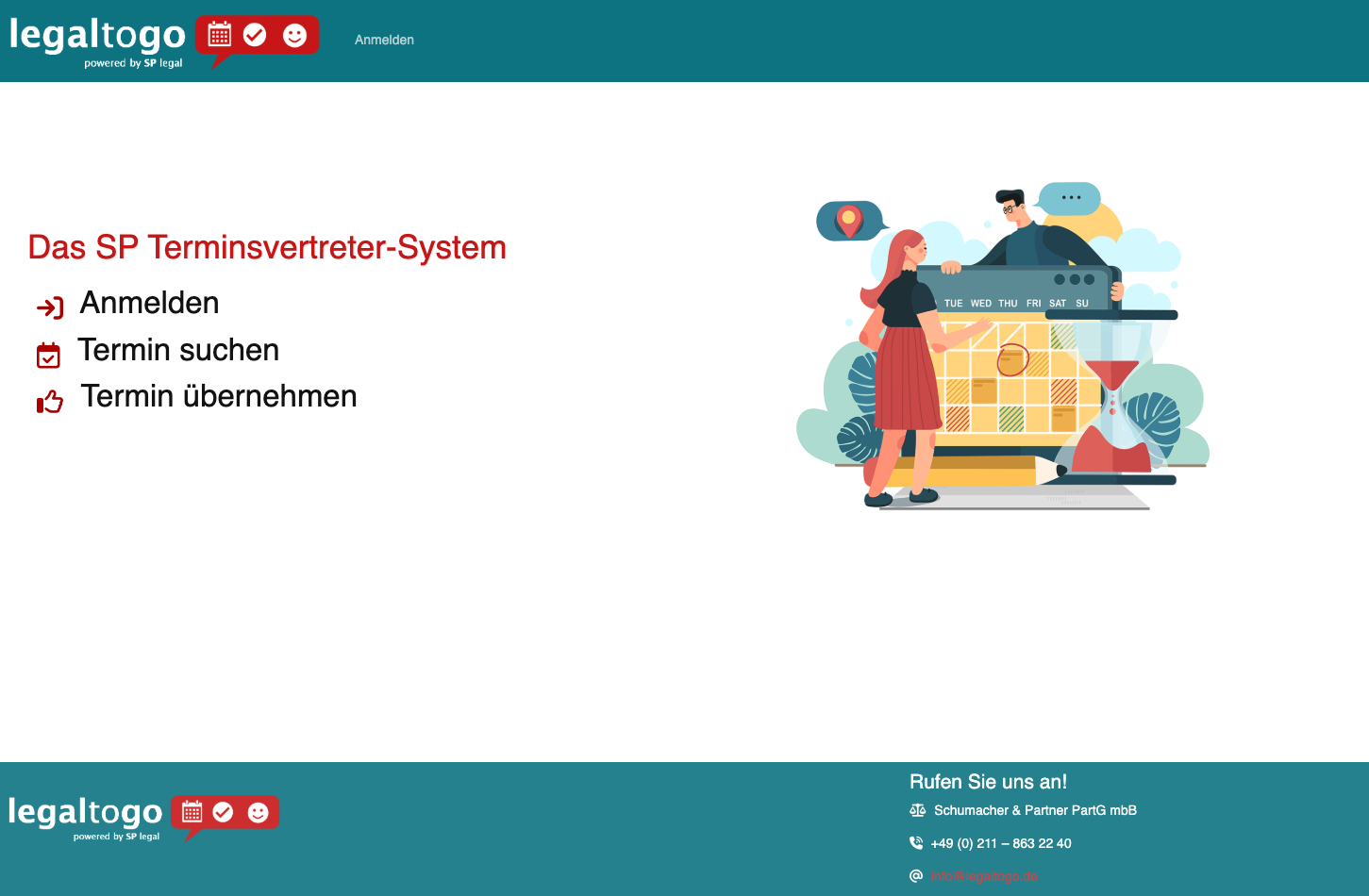
Task: Click the checkmark icon in the header logo
Action: tap(257, 35)
